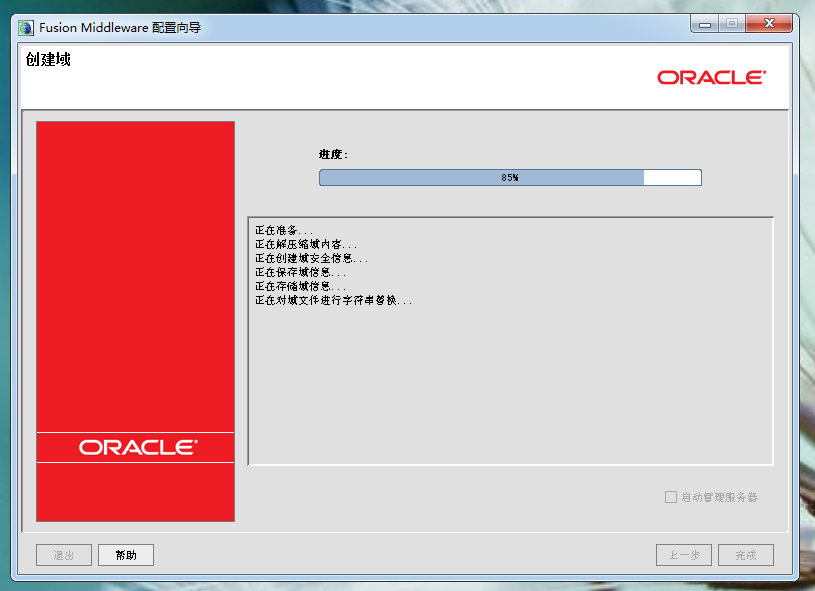Click the 完成 button

(x=746, y=555)
